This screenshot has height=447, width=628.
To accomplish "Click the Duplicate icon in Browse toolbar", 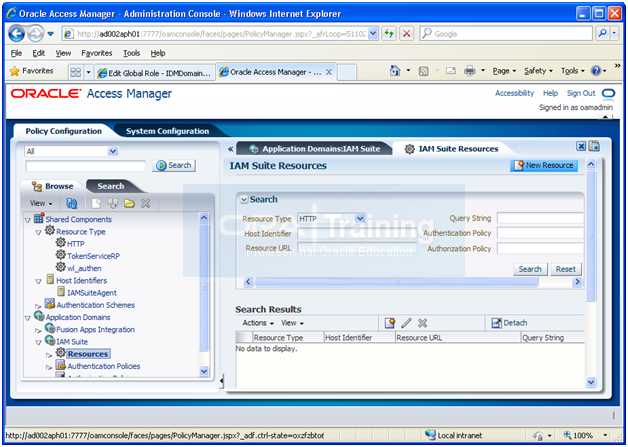I will coord(113,203).
